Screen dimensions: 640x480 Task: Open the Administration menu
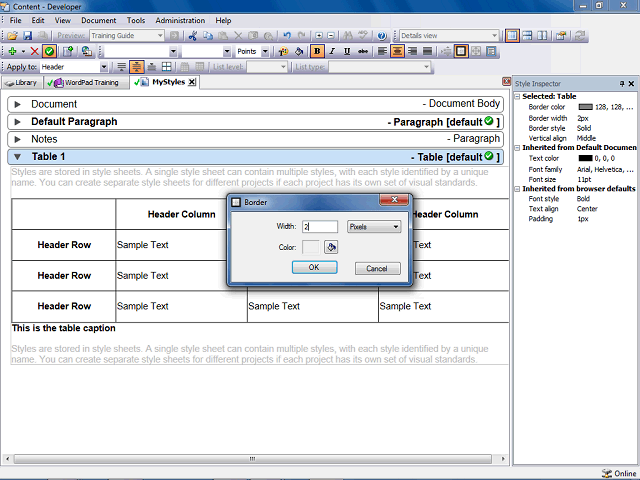click(180, 20)
